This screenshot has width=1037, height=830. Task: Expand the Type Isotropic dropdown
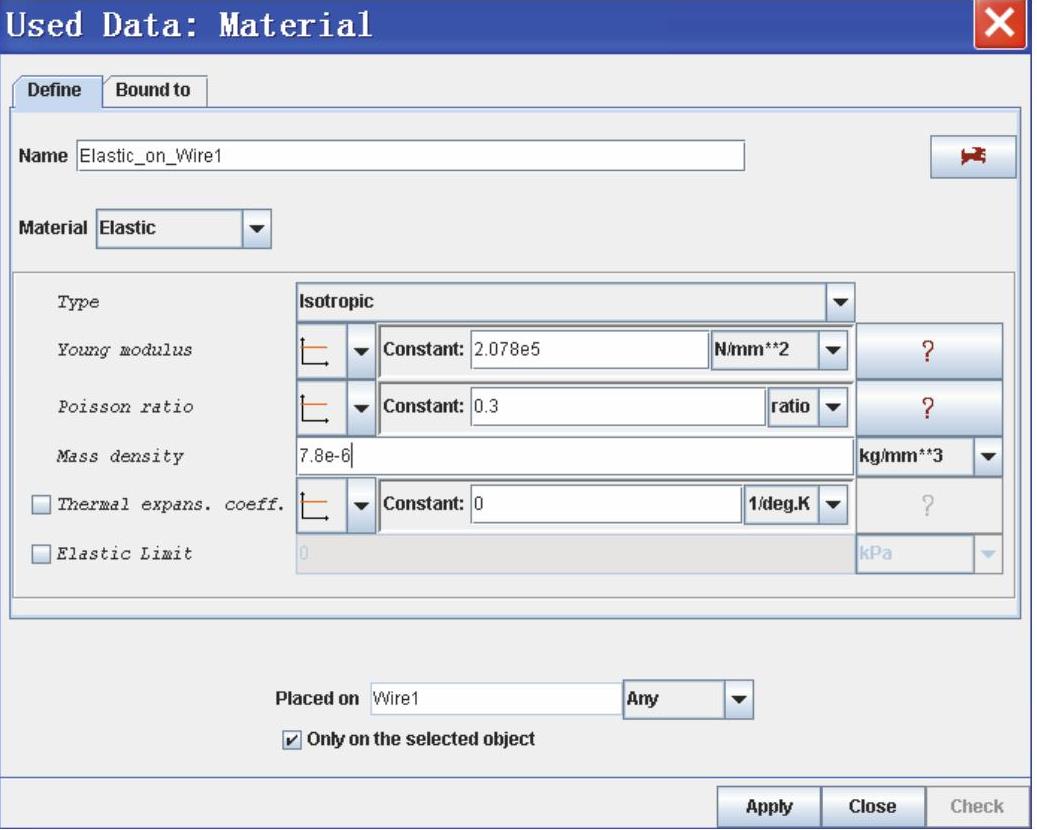(x=839, y=301)
